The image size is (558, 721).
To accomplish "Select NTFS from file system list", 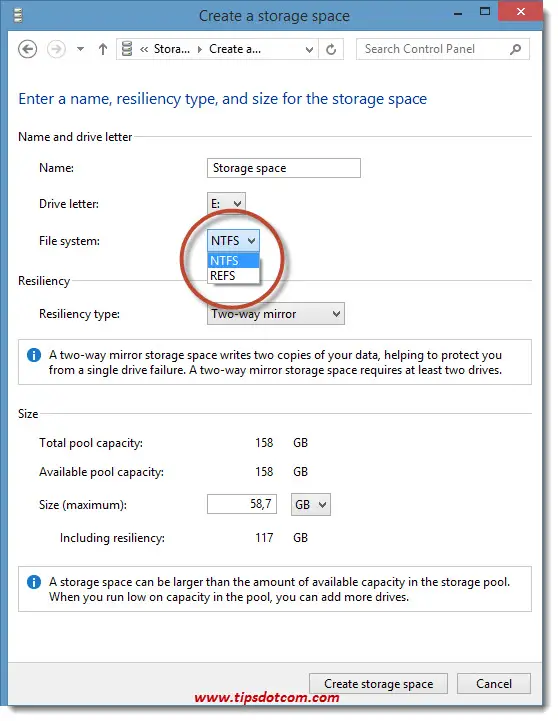I will (x=233, y=261).
